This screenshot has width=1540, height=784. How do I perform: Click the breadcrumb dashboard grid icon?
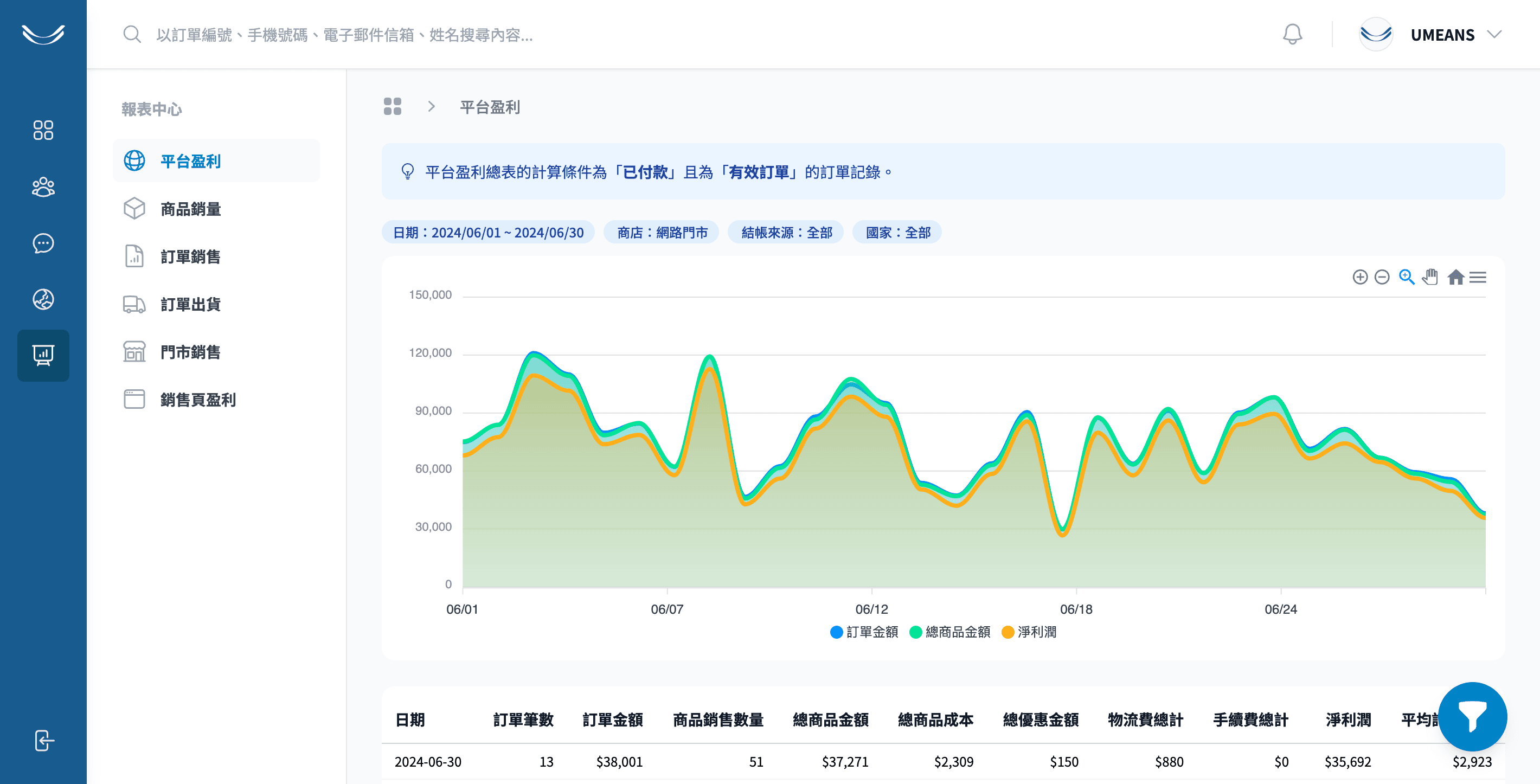pyautogui.click(x=392, y=107)
